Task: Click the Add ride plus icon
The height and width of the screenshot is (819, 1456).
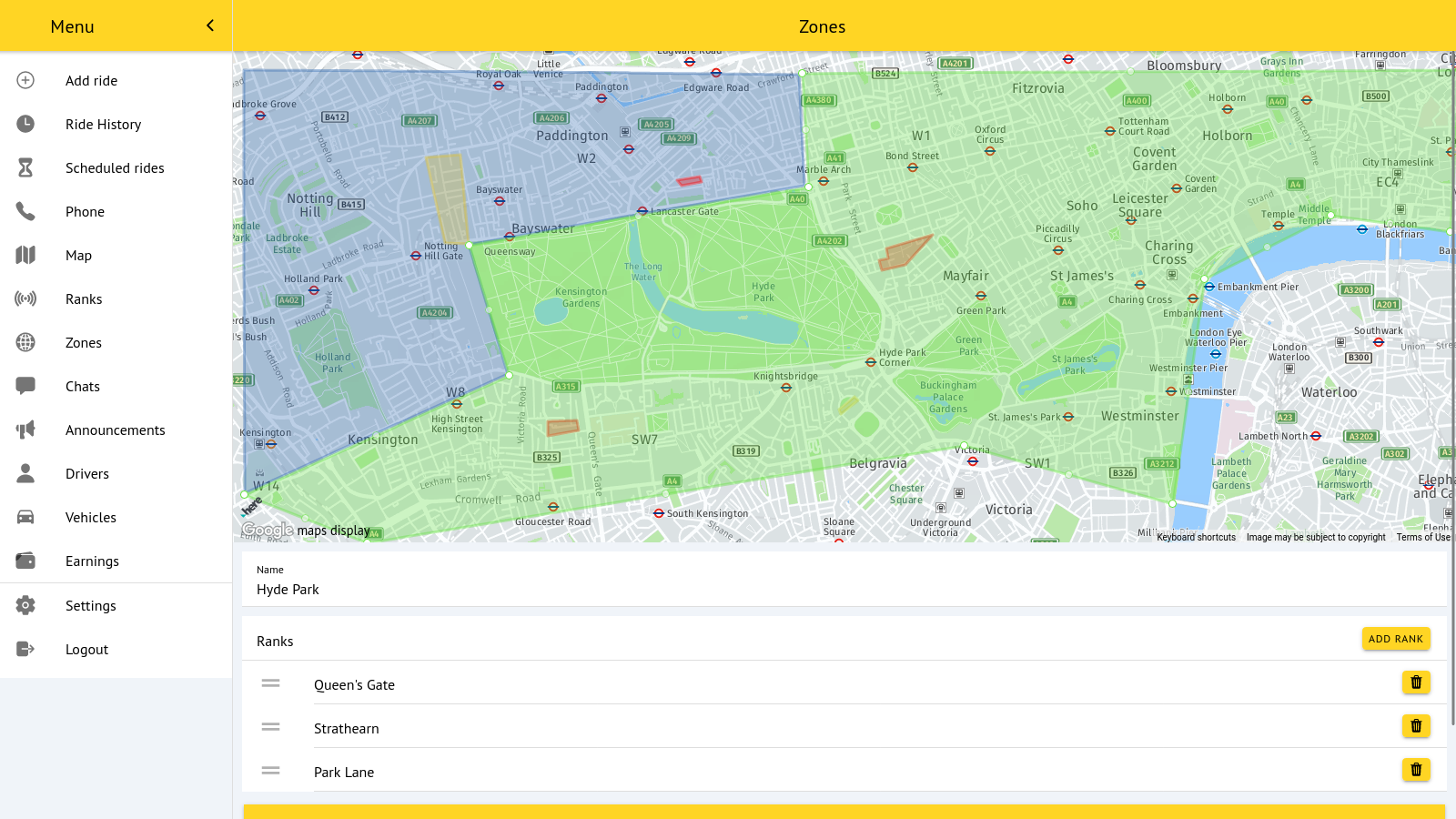Action: pyautogui.click(x=25, y=80)
